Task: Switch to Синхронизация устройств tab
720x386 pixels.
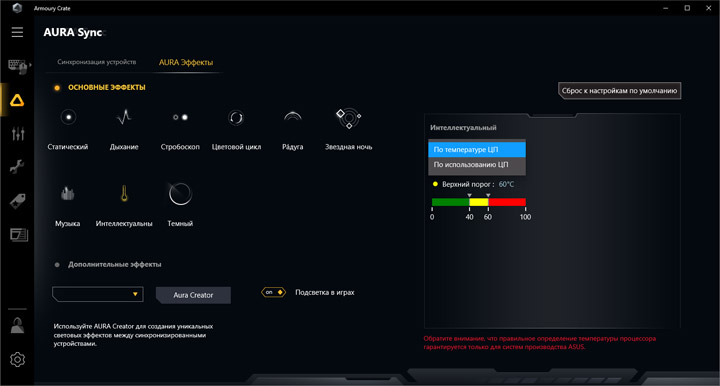Action: pyautogui.click(x=96, y=62)
